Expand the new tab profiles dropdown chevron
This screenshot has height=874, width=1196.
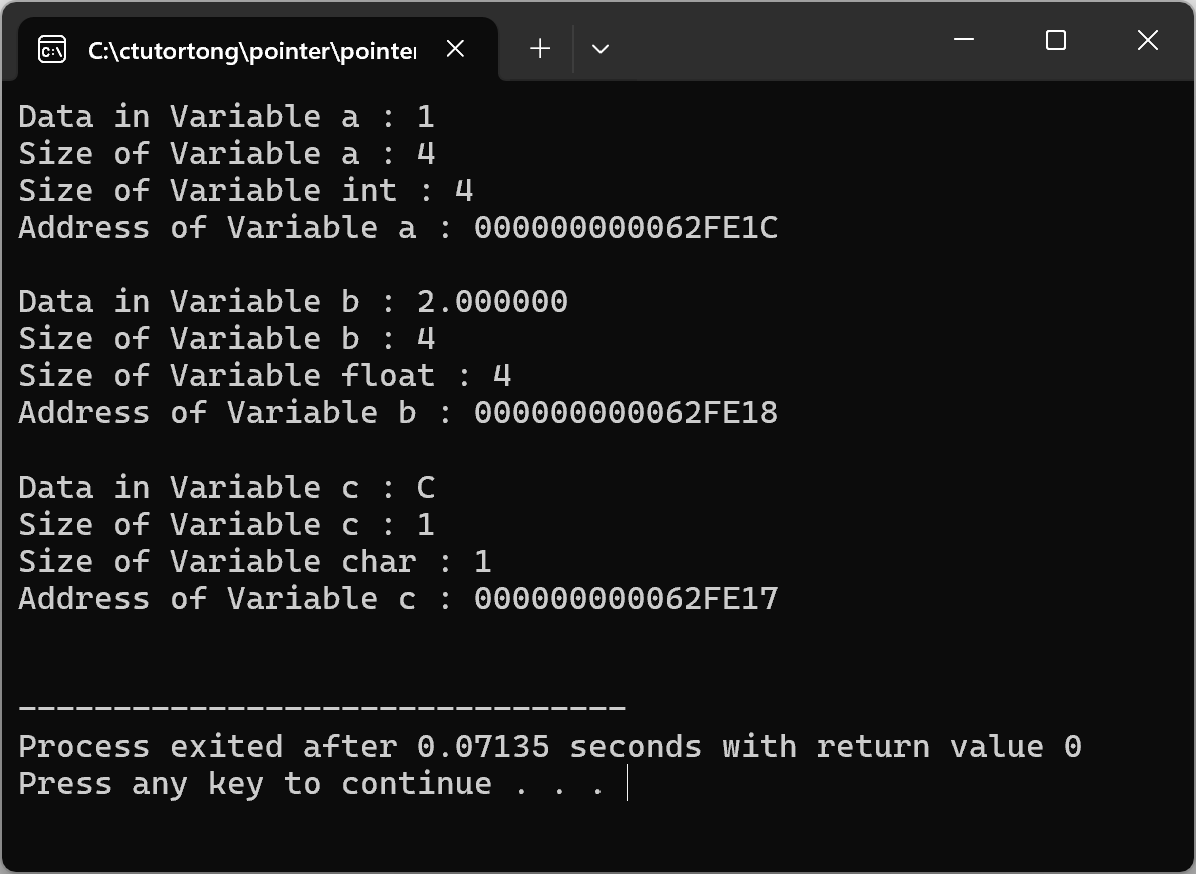pyautogui.click(x=600, y=49)
